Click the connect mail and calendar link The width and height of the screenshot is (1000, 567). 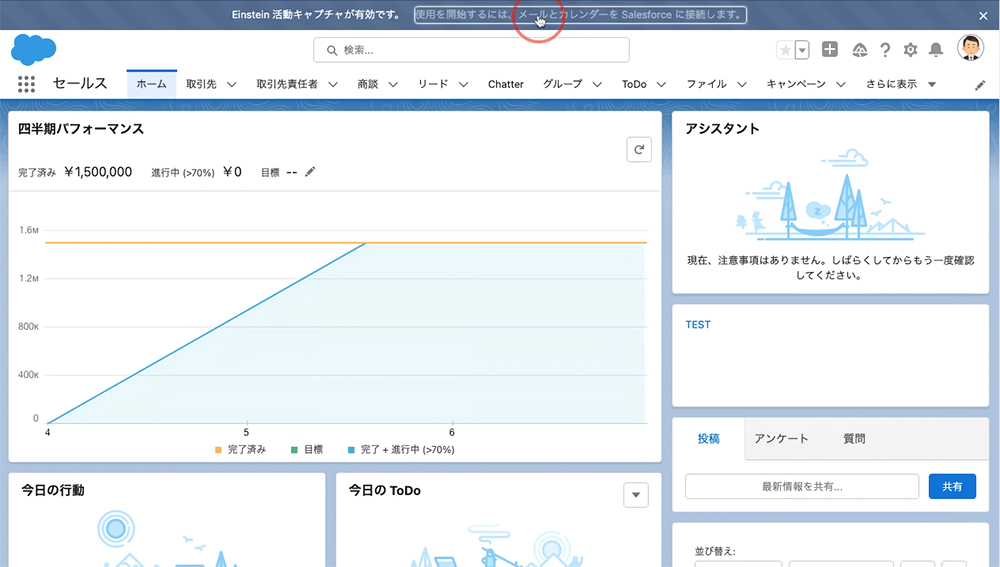coord(580,15)
